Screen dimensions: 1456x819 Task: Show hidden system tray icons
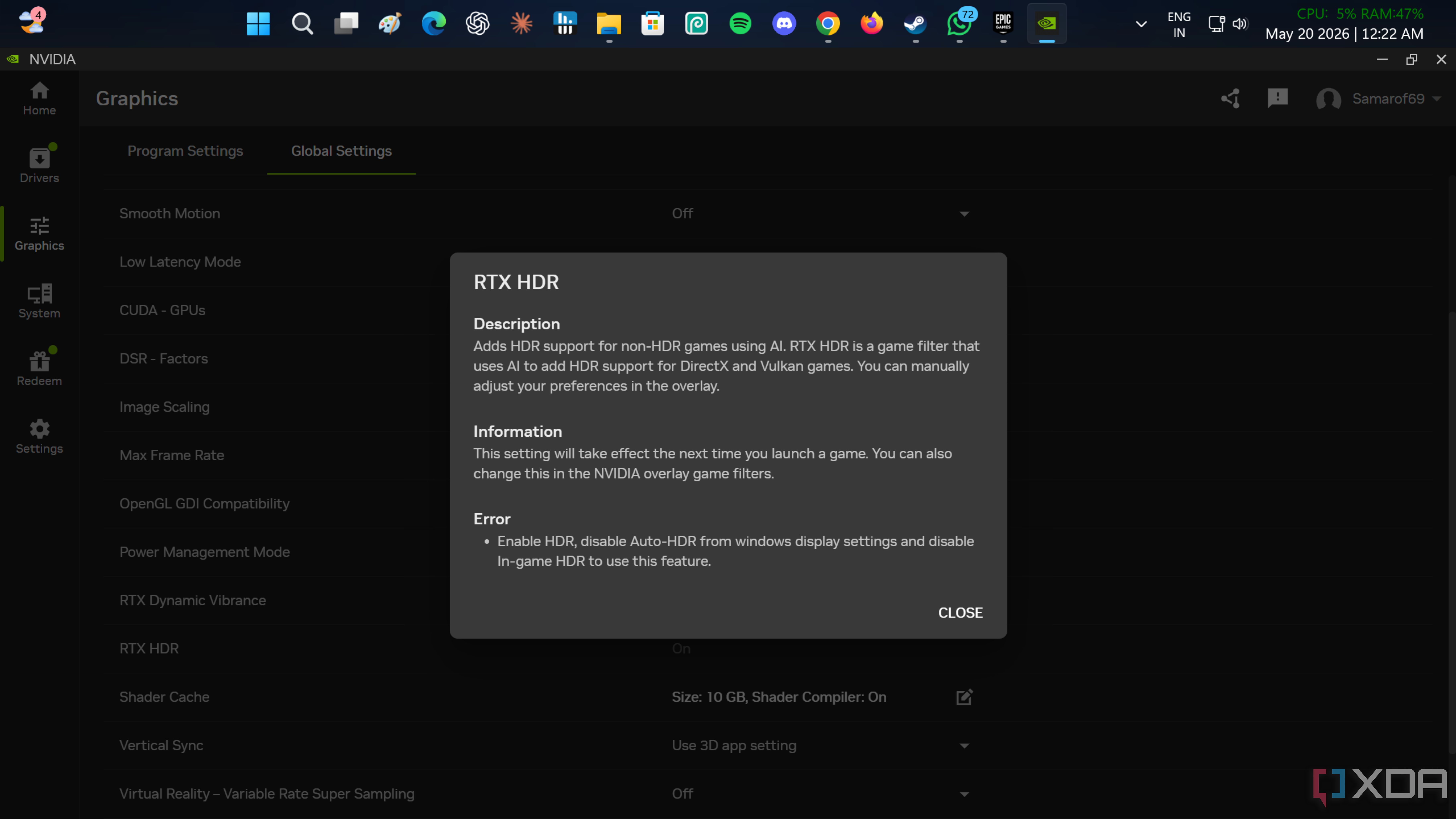pos(1141,24)
